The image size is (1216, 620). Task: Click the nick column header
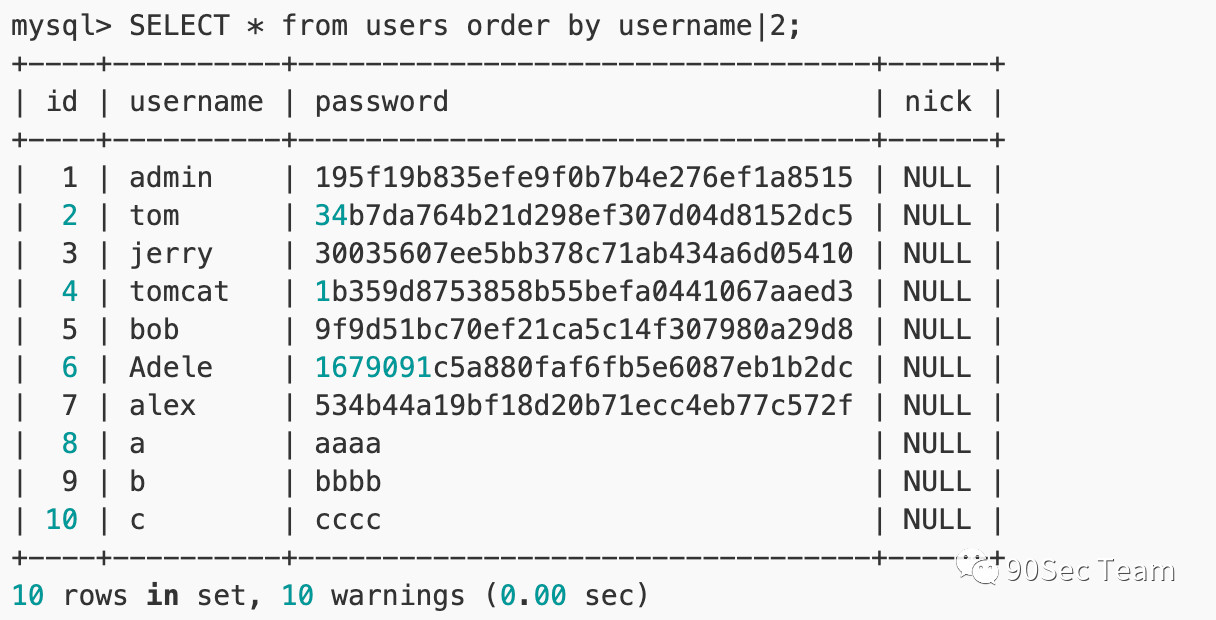938,101
